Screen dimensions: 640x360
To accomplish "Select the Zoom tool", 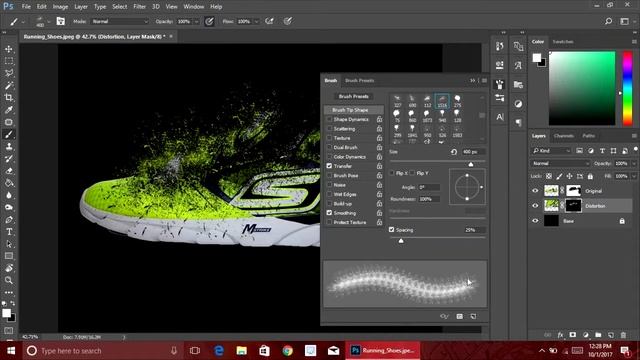I will point(9,280).
